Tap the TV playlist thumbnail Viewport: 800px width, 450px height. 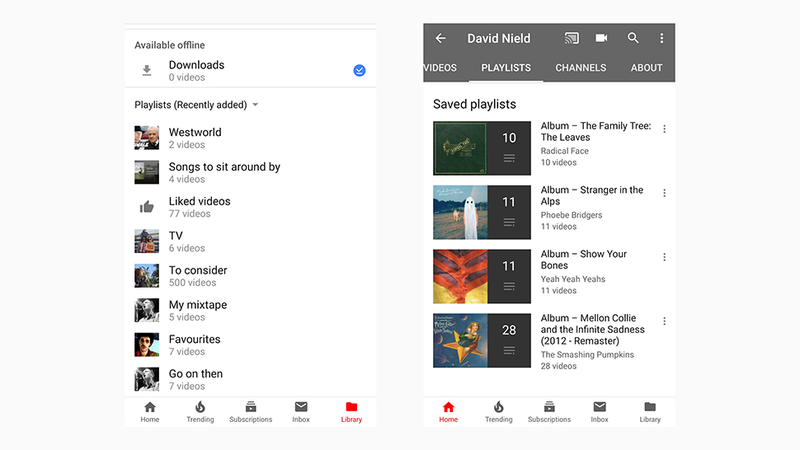point(146,241)
